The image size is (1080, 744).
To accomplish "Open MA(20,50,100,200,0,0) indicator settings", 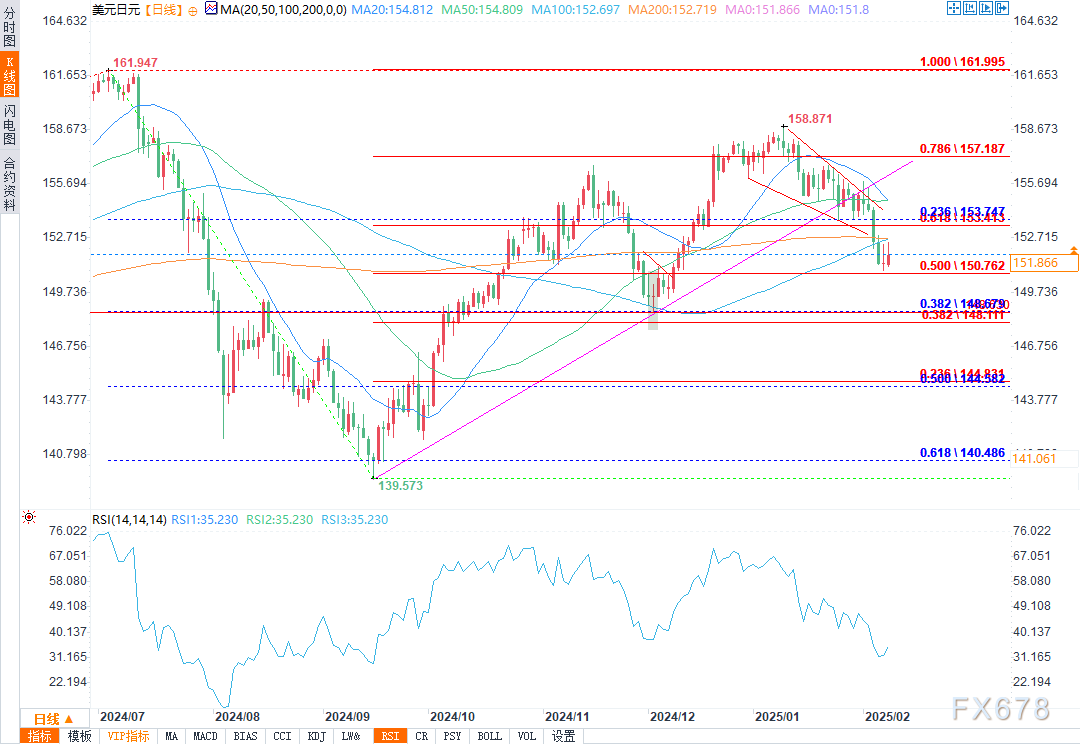I will 282,9.
